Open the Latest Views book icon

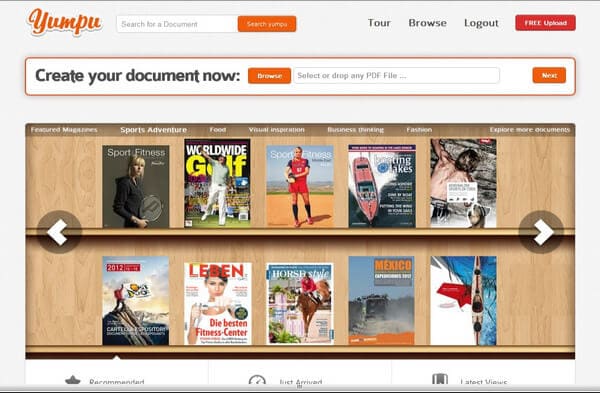point(440,380)
